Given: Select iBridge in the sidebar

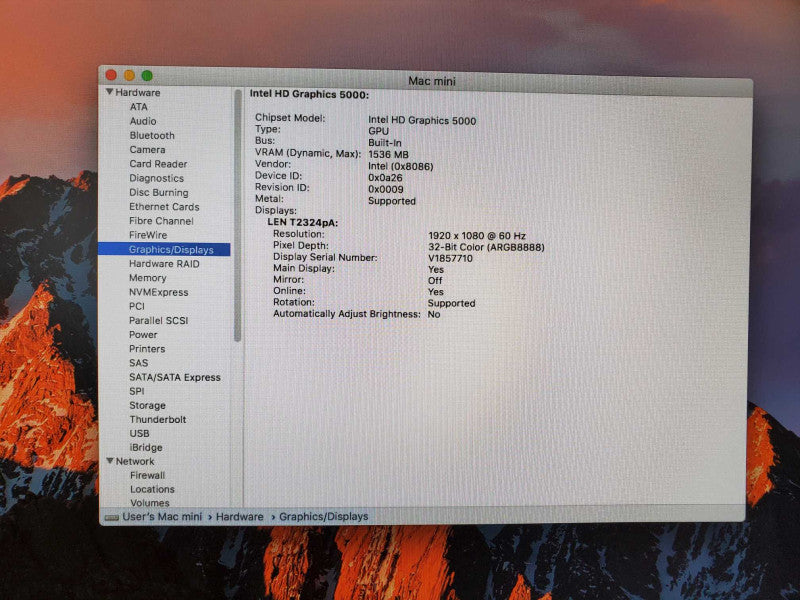Looking at the screenshot, I should [x=146, y=447].
